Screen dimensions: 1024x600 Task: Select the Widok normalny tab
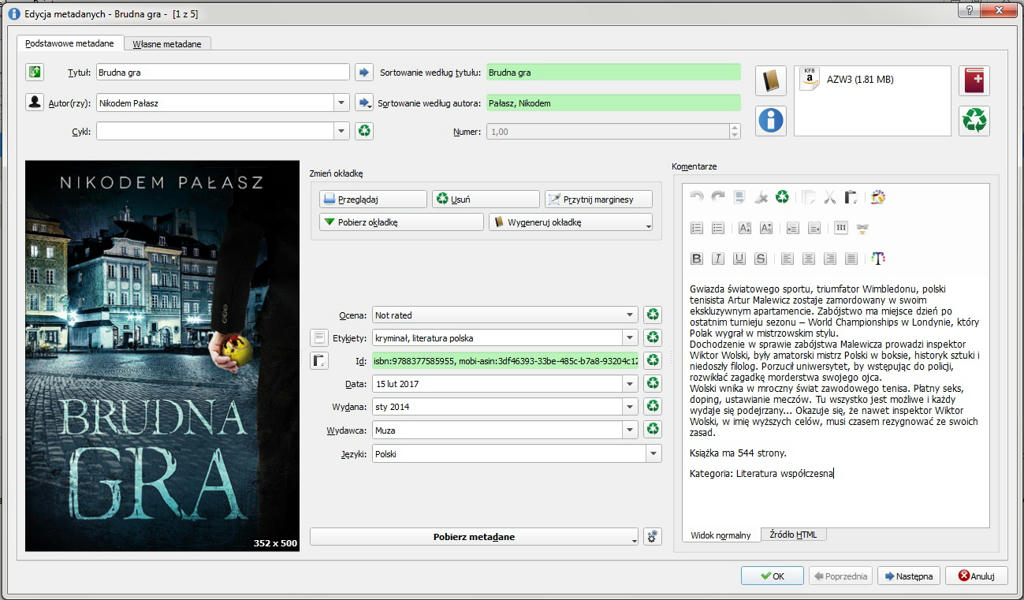721,535
